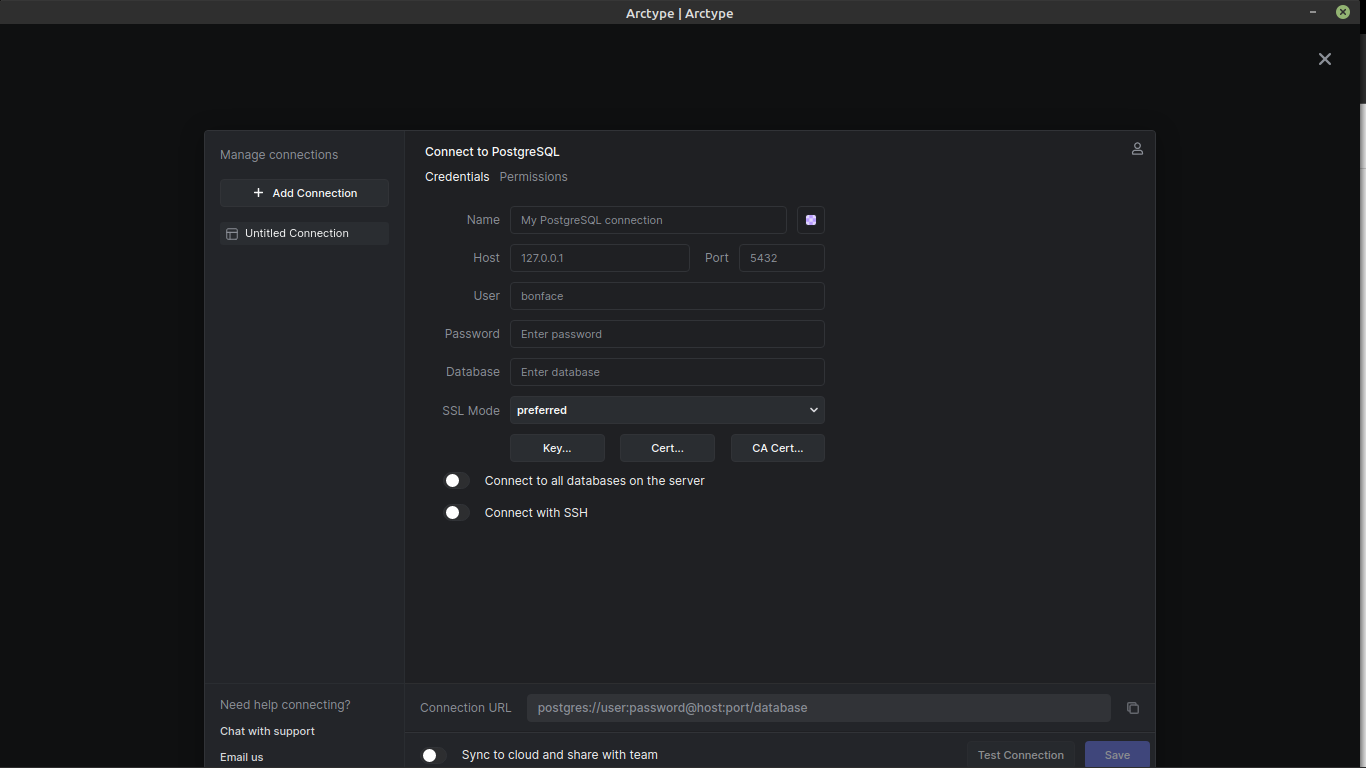The width and height of the screenshot is (1366, 768).
Task: Click the Cert... certificate file button
Action: click(667, 447)
